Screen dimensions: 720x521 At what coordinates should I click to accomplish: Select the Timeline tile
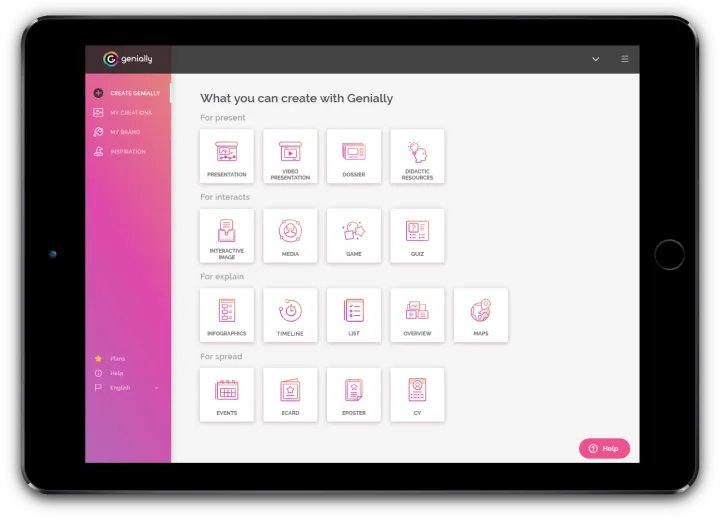point(290,315)
